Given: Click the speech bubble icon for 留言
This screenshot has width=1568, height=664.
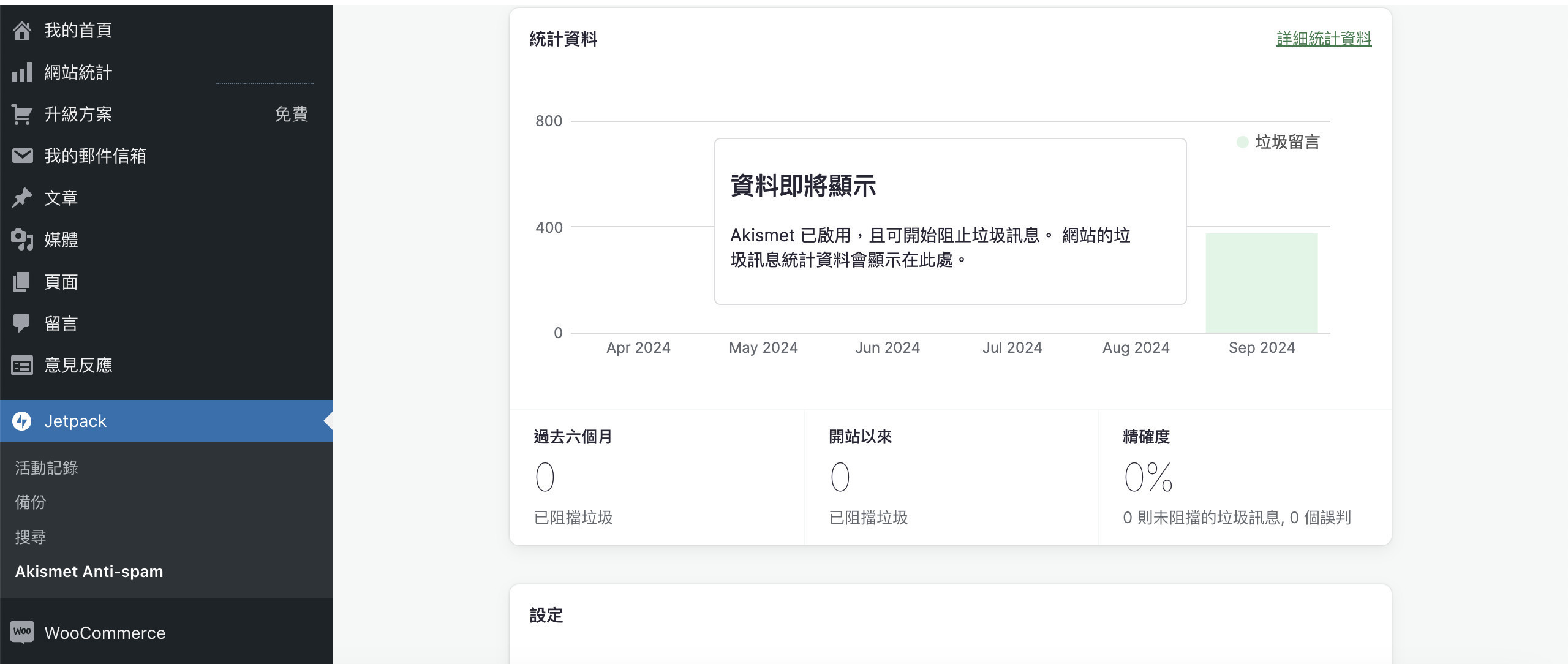Looking at the screenshot, I should pos(22,323).
